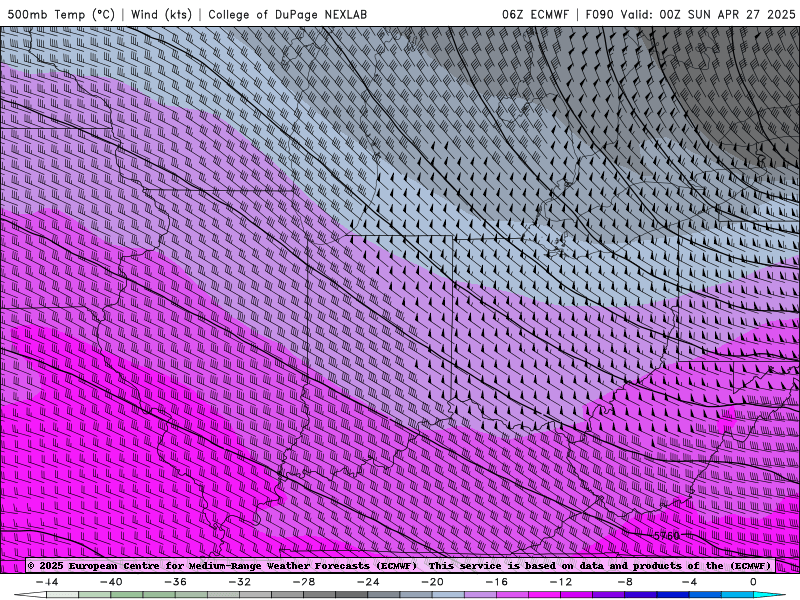Screen dimensions: 800x600
Task: Click the "Valid: 00Z SUN APR 27 2025" text
Action: 708,14
